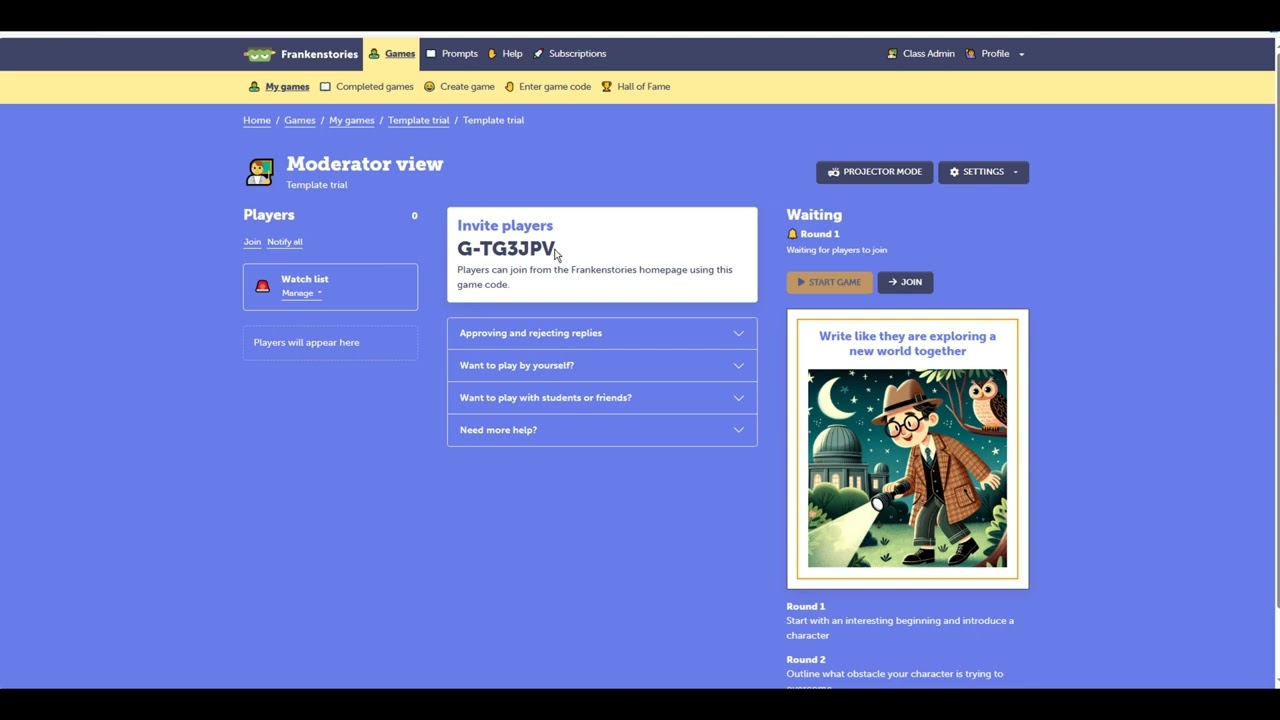The image size is (1280, 720).
Task: Click the Join link under Players
Action: tap(252, 242)
